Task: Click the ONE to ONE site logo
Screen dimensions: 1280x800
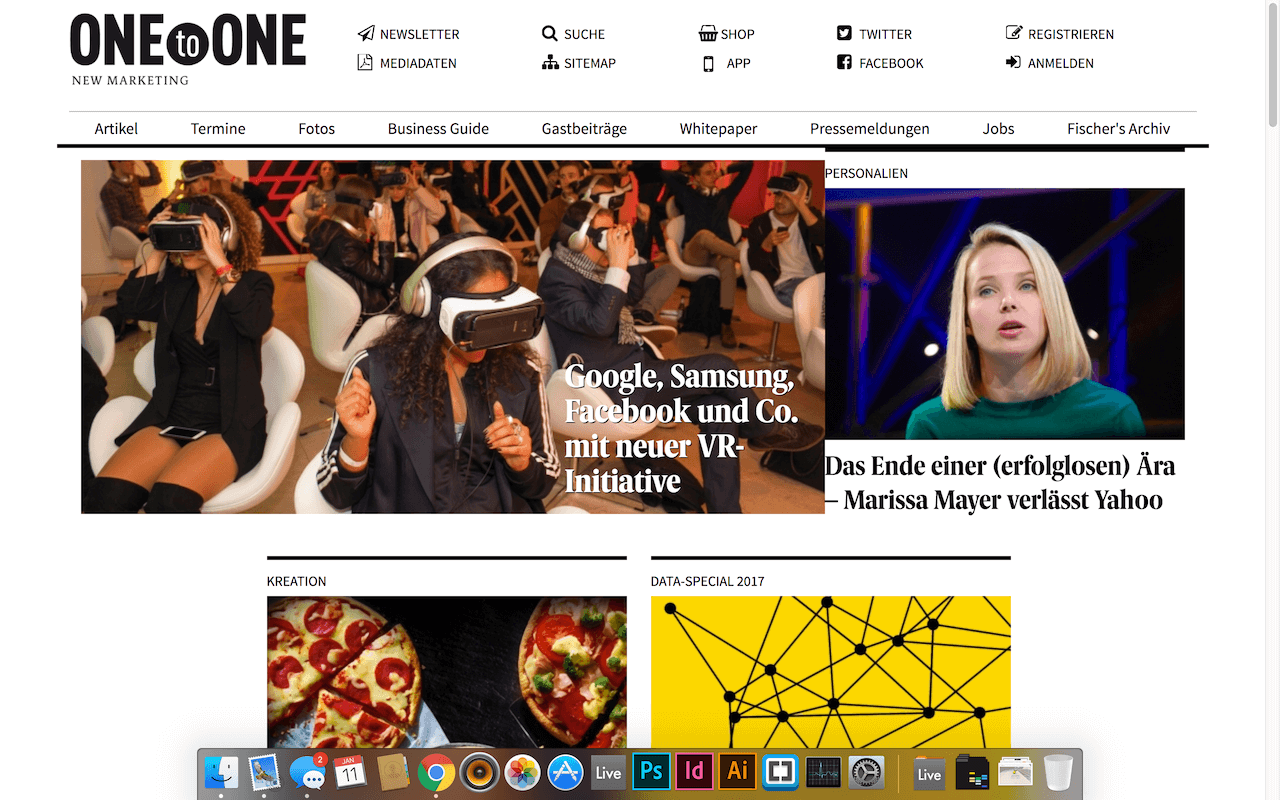Action: point(188,49)
